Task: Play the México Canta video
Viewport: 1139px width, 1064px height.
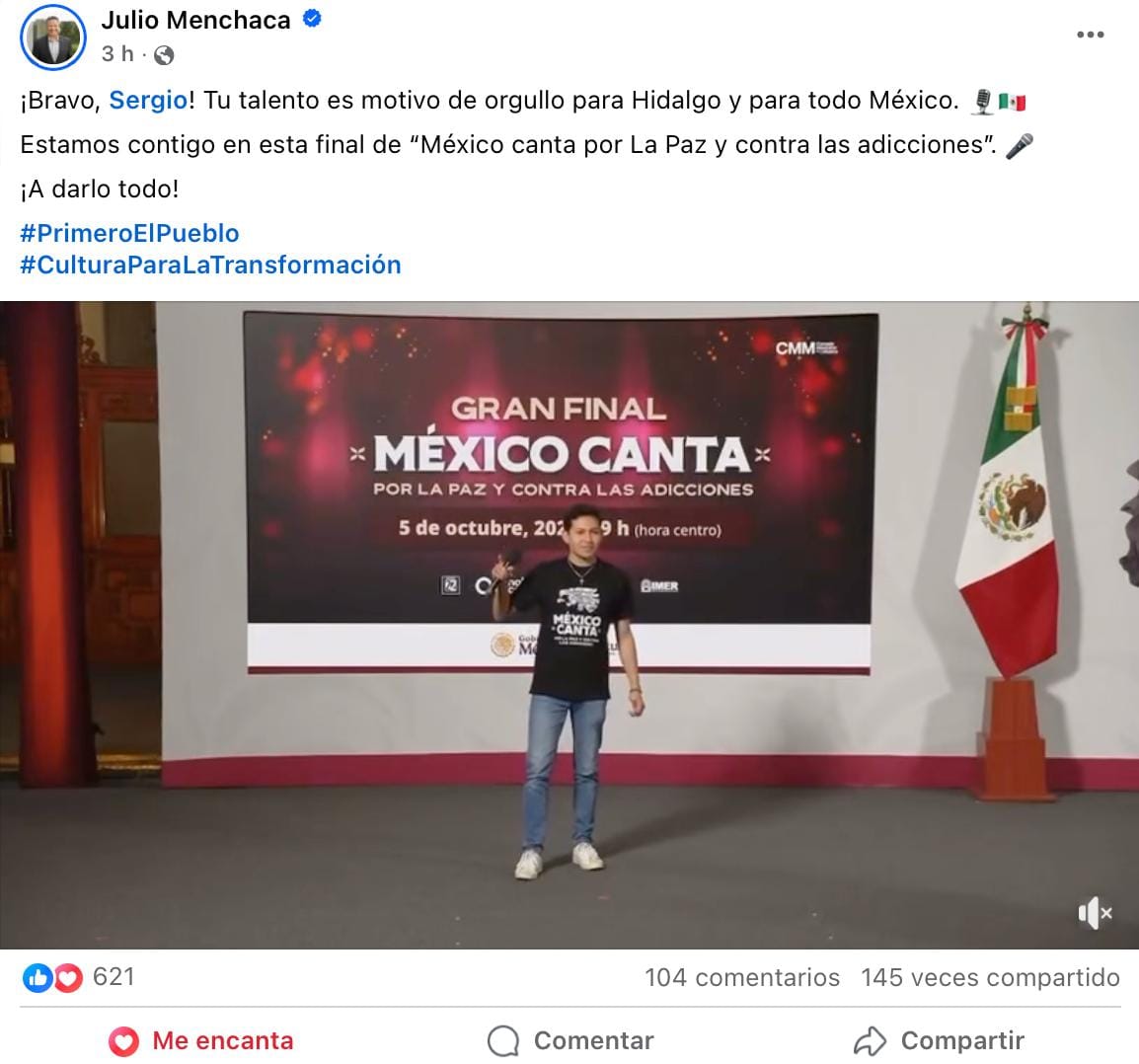Action: pyautogui.click(x=569, y=625)
